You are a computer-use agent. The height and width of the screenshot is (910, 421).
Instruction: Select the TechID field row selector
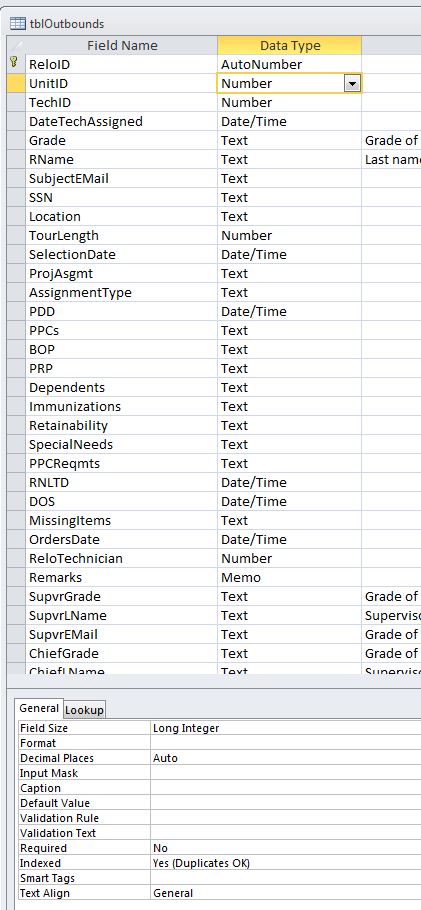pyautogui.click(x=16, y=103)
